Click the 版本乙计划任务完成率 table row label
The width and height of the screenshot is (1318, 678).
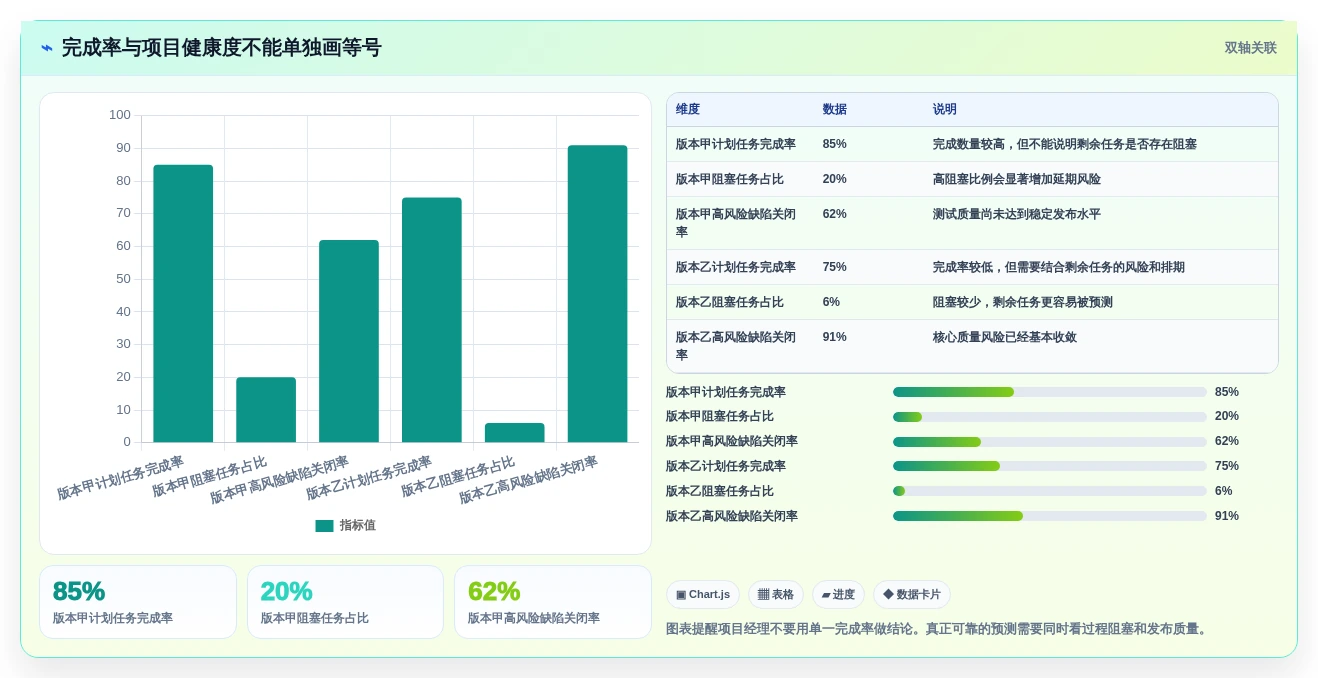736,267
